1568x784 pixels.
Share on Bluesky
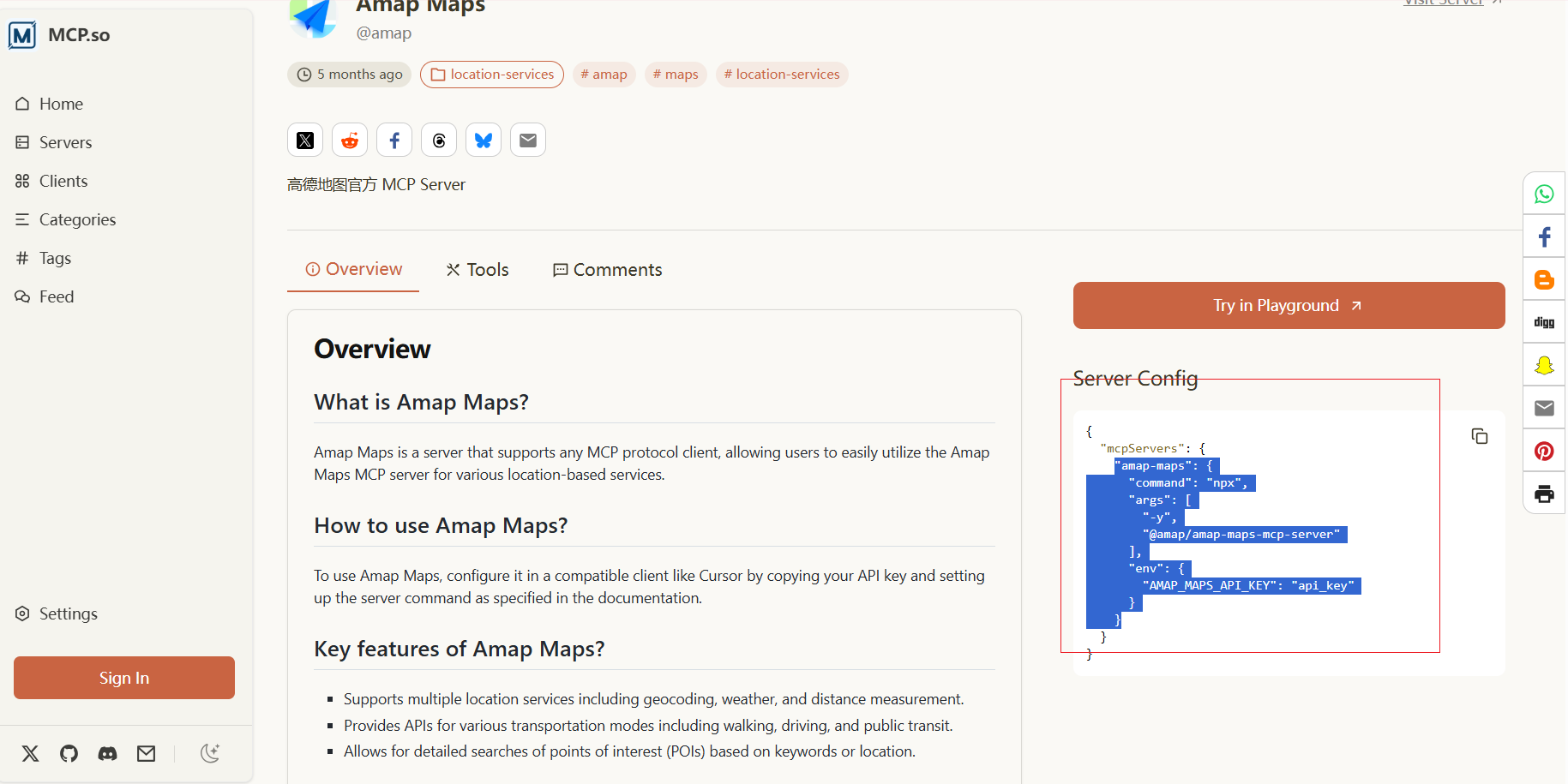click(484, 140)
